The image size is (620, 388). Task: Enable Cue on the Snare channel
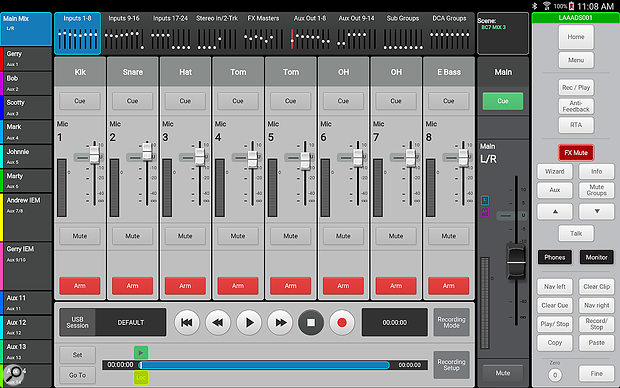(132, 101)
